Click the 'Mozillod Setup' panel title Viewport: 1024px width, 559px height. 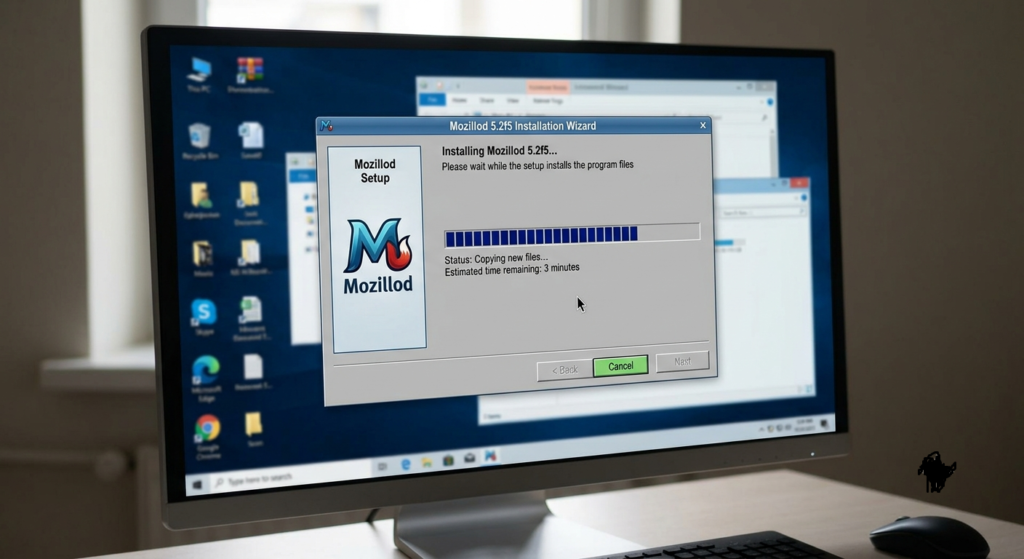pos(375,171)
